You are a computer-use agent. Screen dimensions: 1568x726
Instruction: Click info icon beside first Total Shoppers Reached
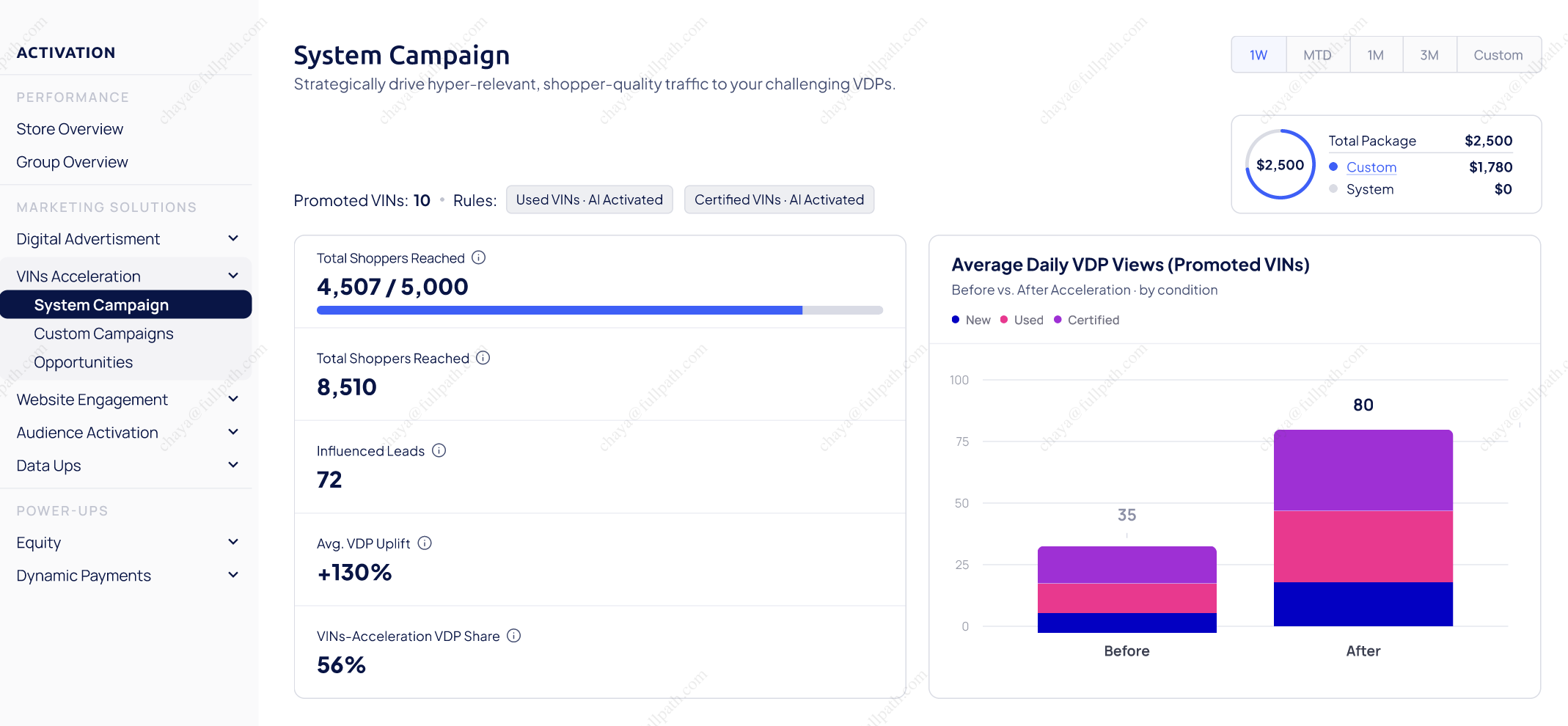(478, 257)
